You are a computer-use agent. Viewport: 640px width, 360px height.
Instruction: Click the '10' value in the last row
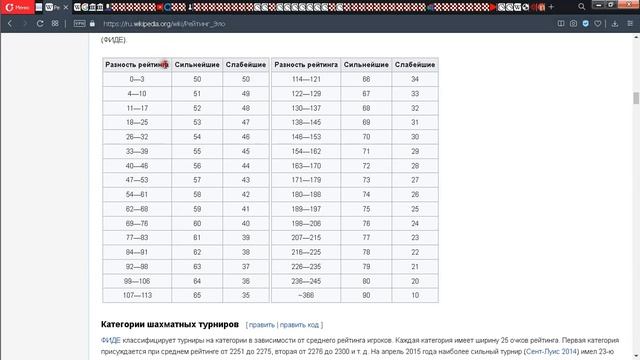point(415,295)
